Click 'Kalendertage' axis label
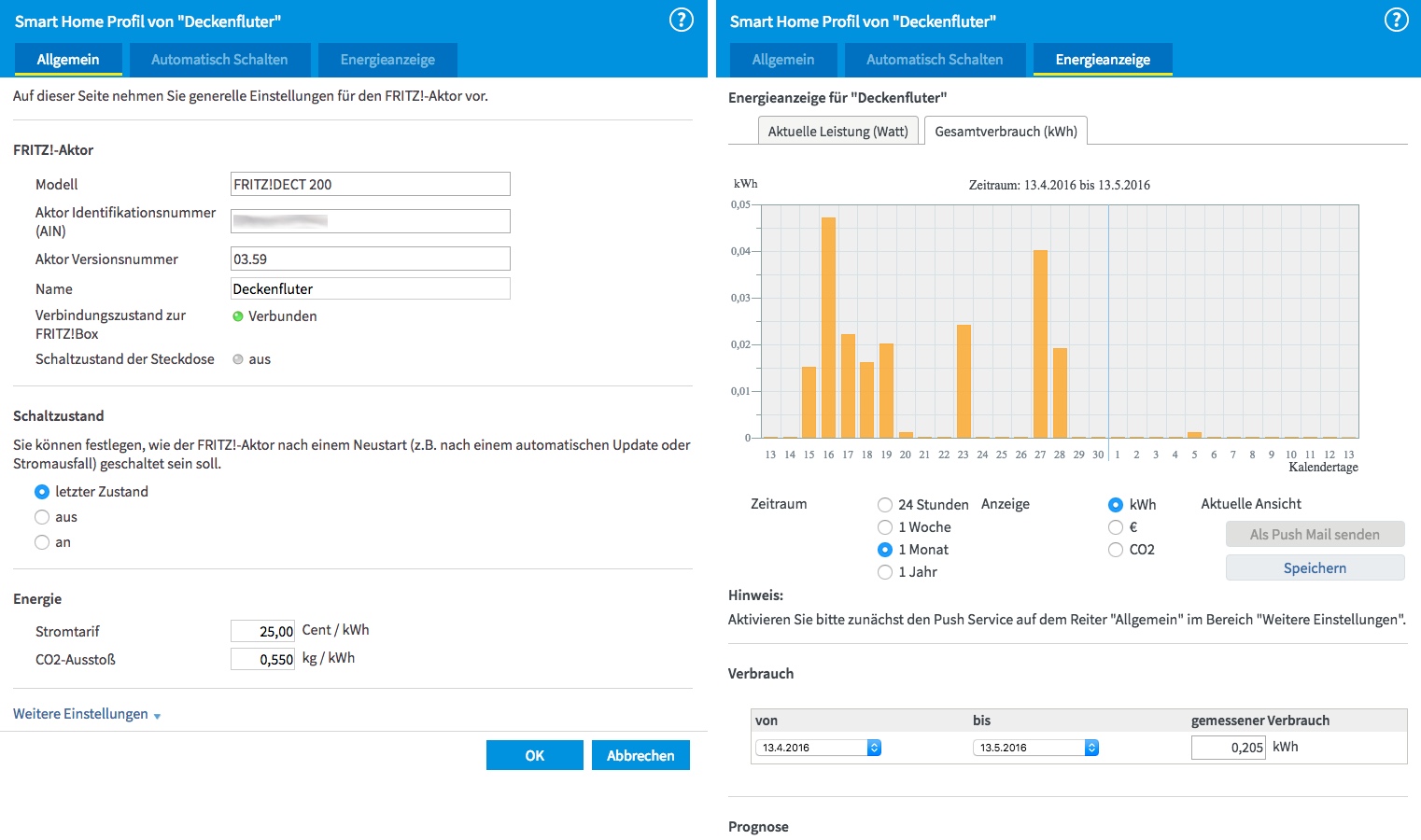 tap(1323, 467)
